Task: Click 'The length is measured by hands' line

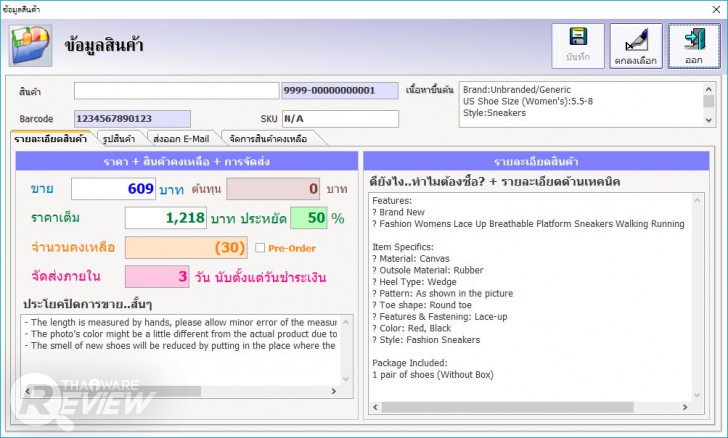Action: click(181, 322)
